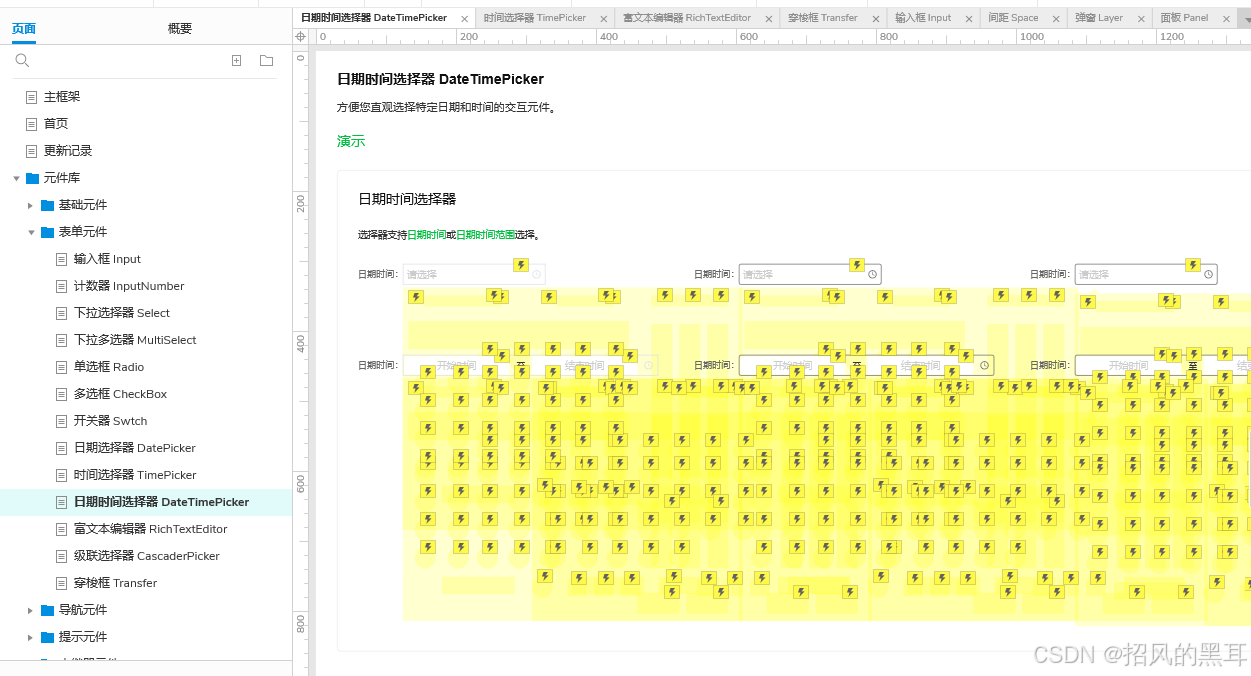Screen dimensions: 1251x676
Task: Collapse the 表单元件 folder arrow
Action: (31, 232)
